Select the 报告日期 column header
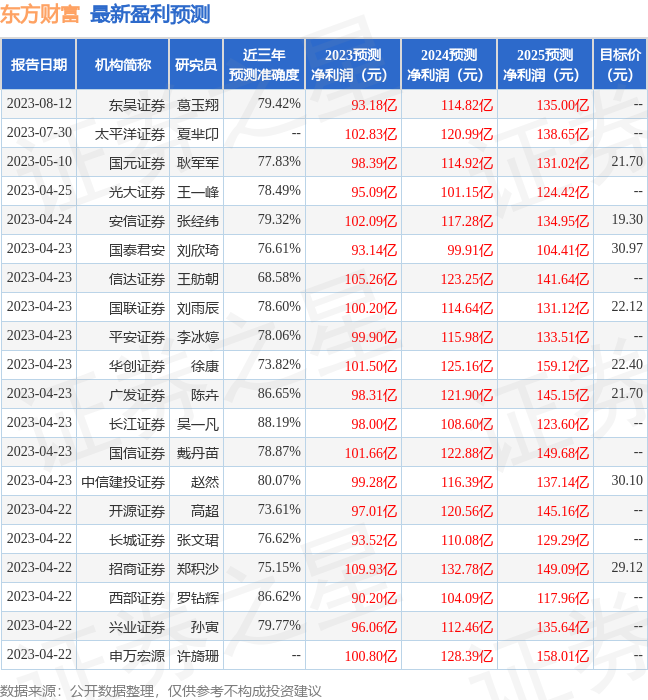Image resolution: width=648 pixels, height=700 pixels. [39, 65]
